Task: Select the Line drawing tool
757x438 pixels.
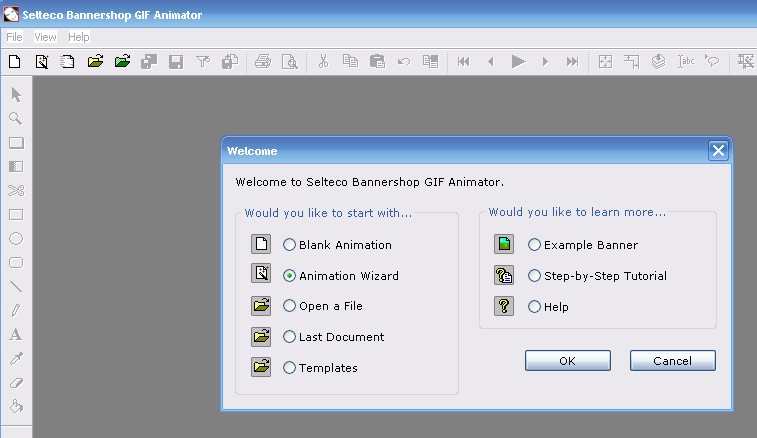Action: click(x=16, y=286)
